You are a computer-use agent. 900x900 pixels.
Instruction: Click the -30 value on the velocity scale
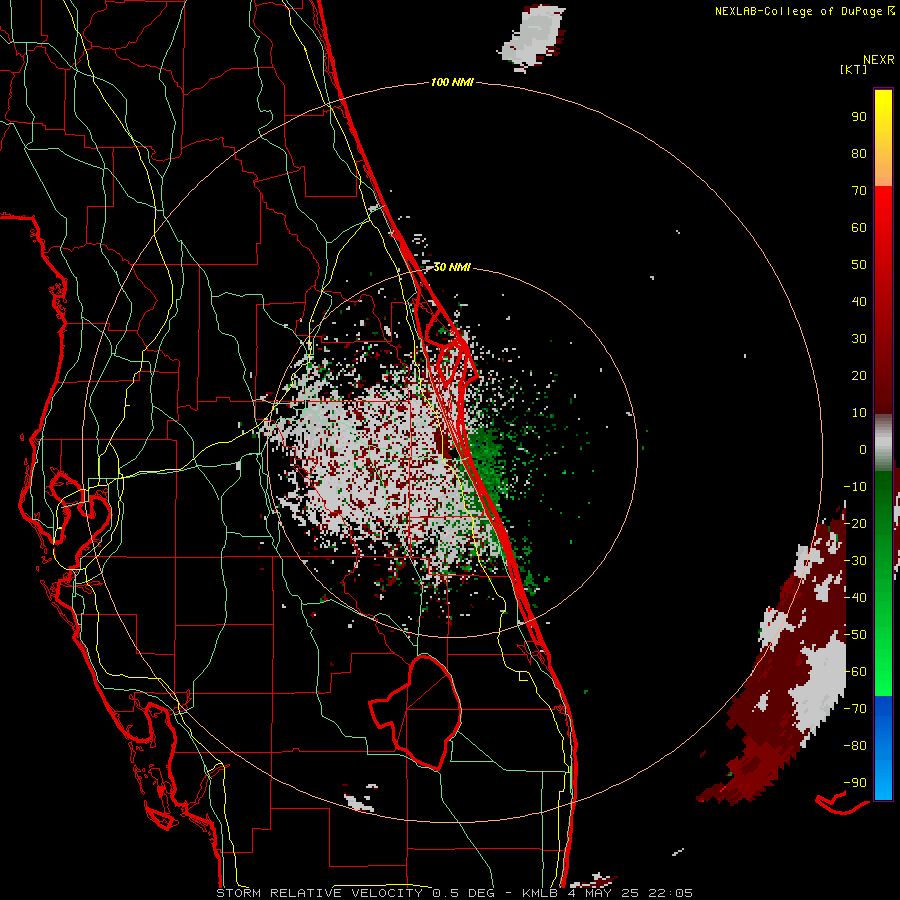click(x=855, y=561)
